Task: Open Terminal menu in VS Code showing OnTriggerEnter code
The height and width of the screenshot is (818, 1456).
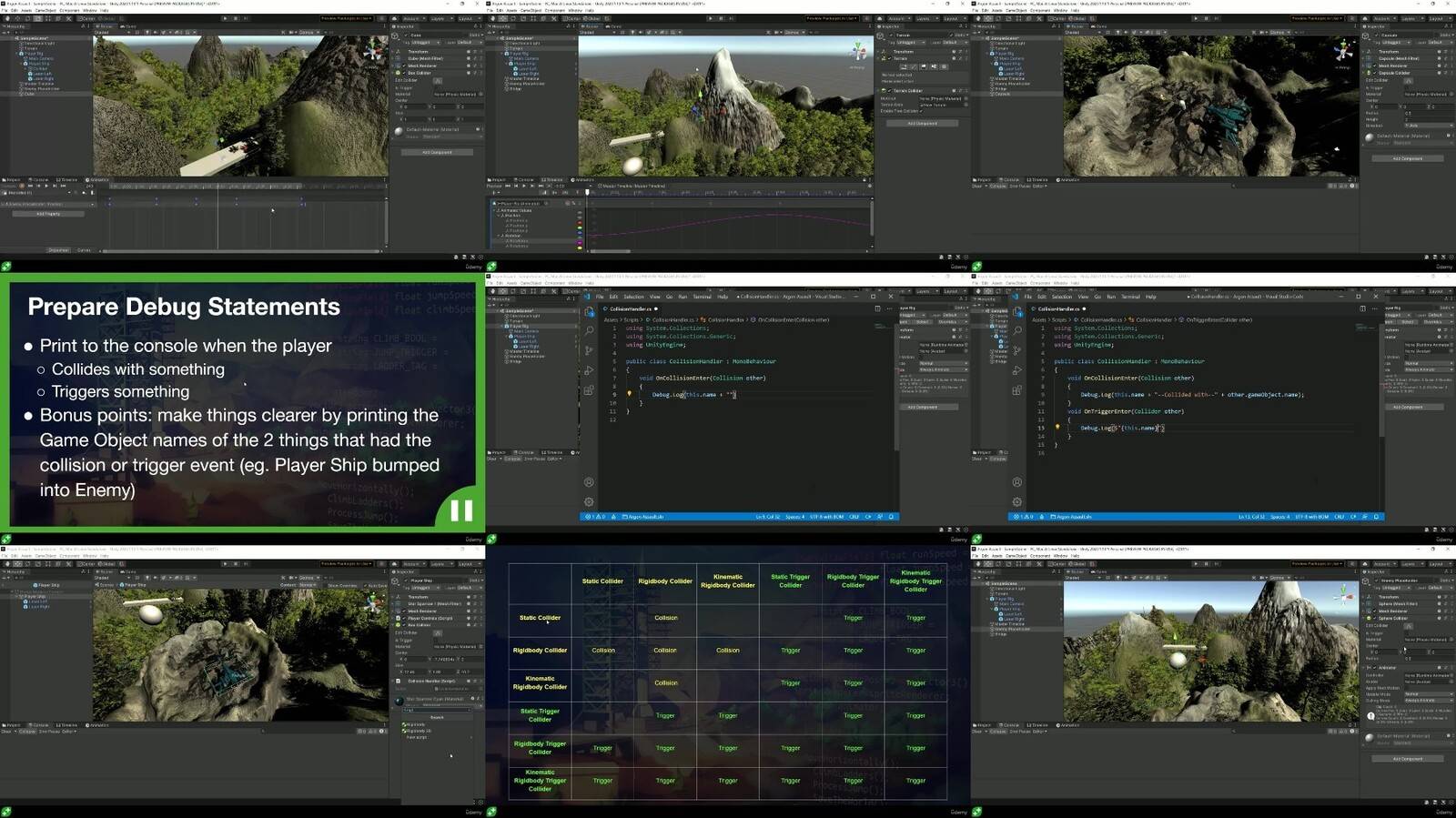Action: (1130, 297)
